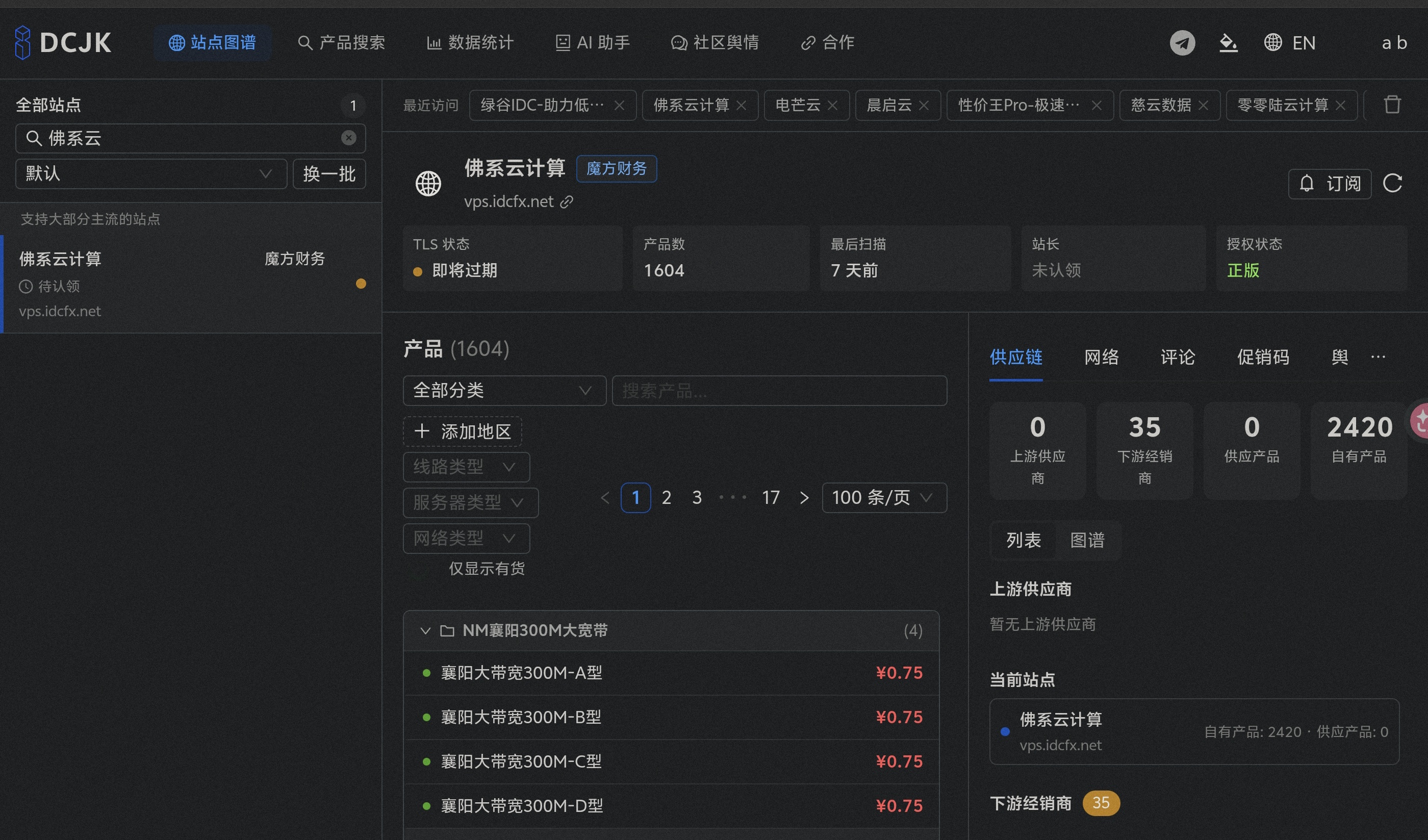Click the 下游经销商 35 count badge
Screen dimensions: 1428x840
[1101, 803]
